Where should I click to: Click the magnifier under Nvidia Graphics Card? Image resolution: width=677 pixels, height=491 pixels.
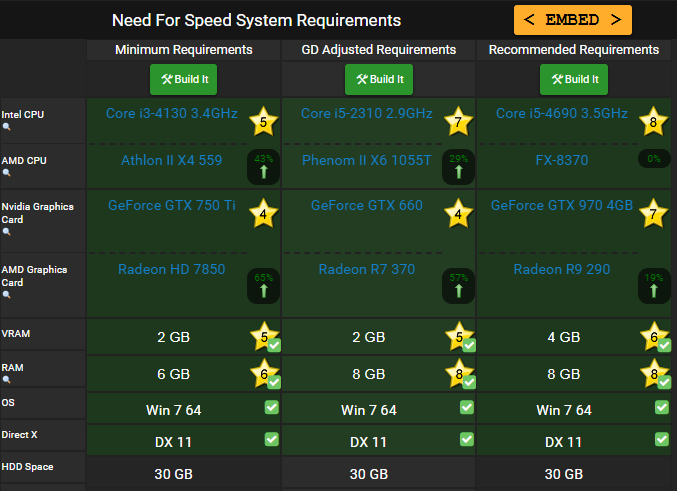(x=6, y=231)
